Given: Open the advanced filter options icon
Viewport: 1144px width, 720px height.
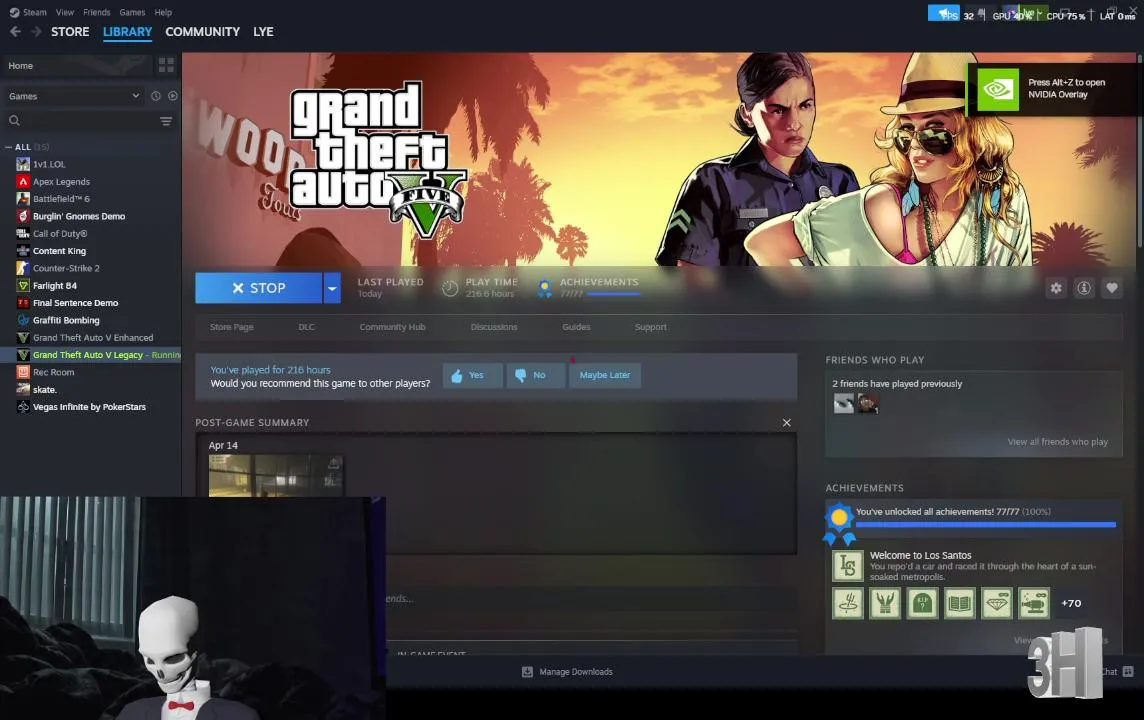Looking at the screenshot, I should (x=166, y=120).
